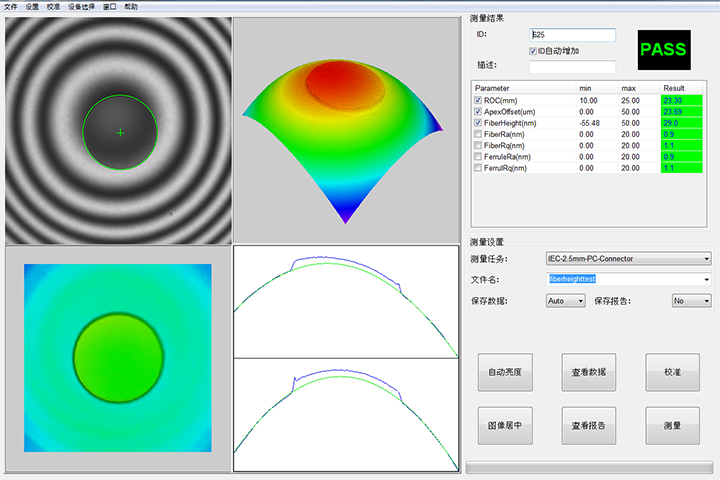Click the green PASS status indicator
The image size is (720, 480).
click(664, 50)
